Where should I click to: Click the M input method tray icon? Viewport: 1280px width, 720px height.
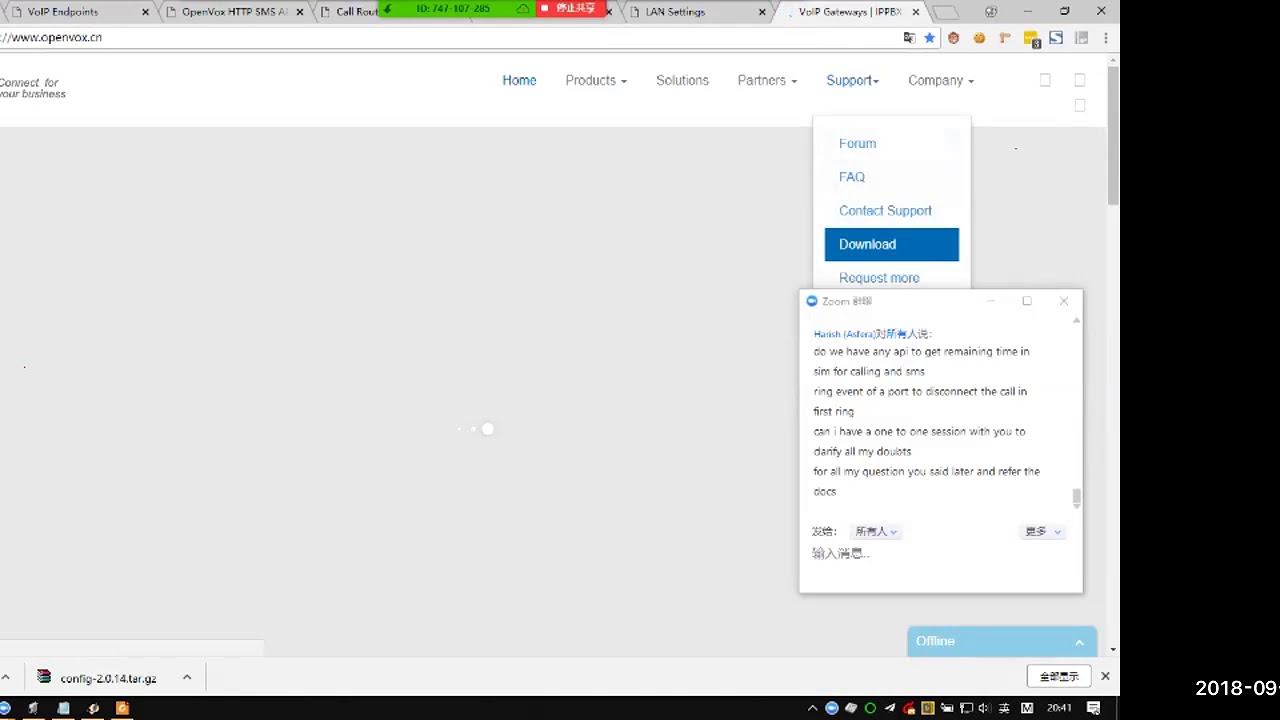tap(1027, 708)
